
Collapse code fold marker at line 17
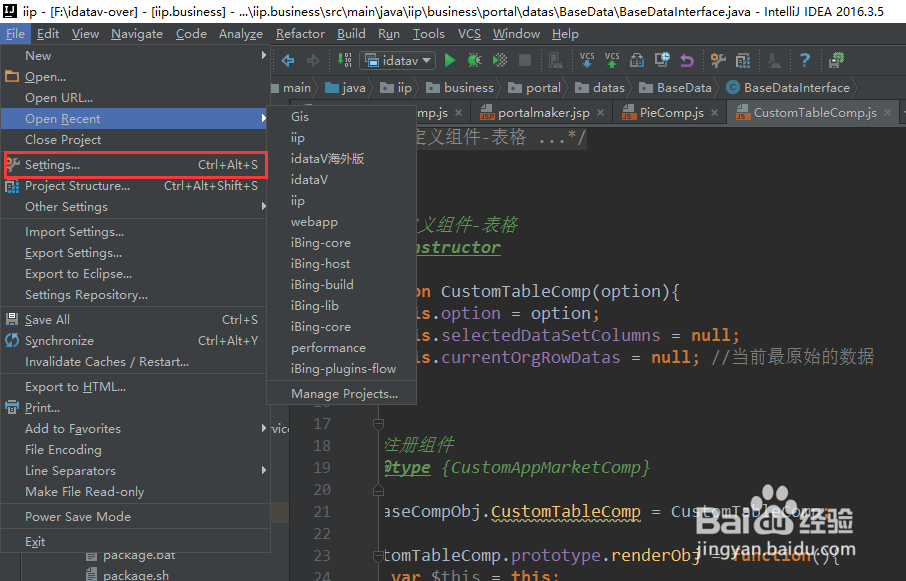pos(378,424)
